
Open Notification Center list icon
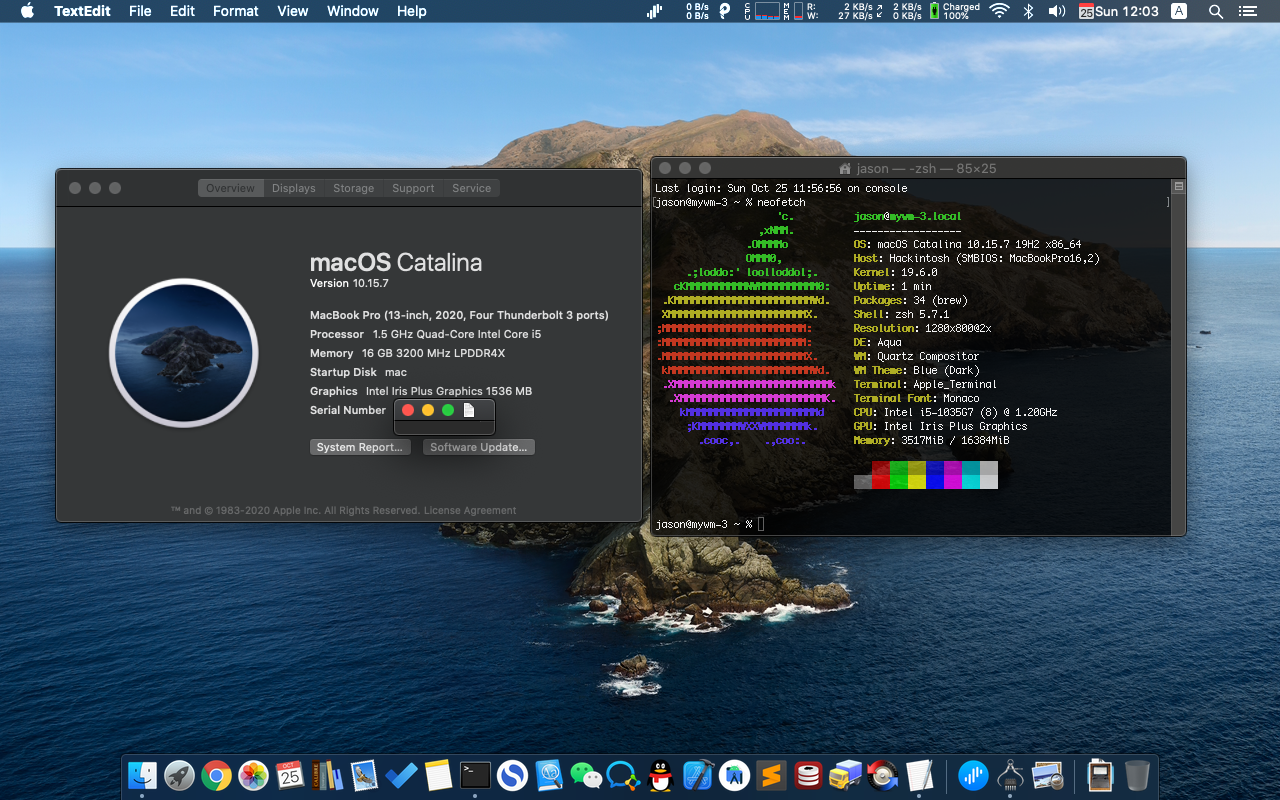[1247, 11]
